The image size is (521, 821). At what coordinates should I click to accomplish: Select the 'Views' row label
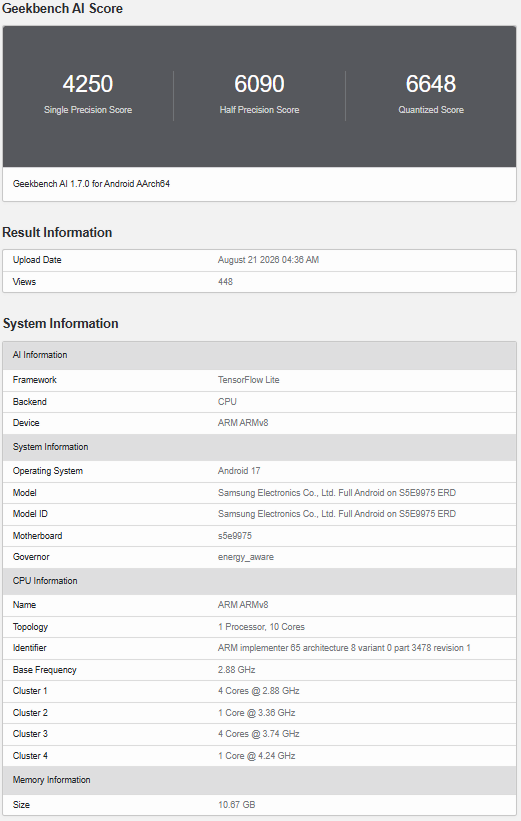(x=25, y=282)
